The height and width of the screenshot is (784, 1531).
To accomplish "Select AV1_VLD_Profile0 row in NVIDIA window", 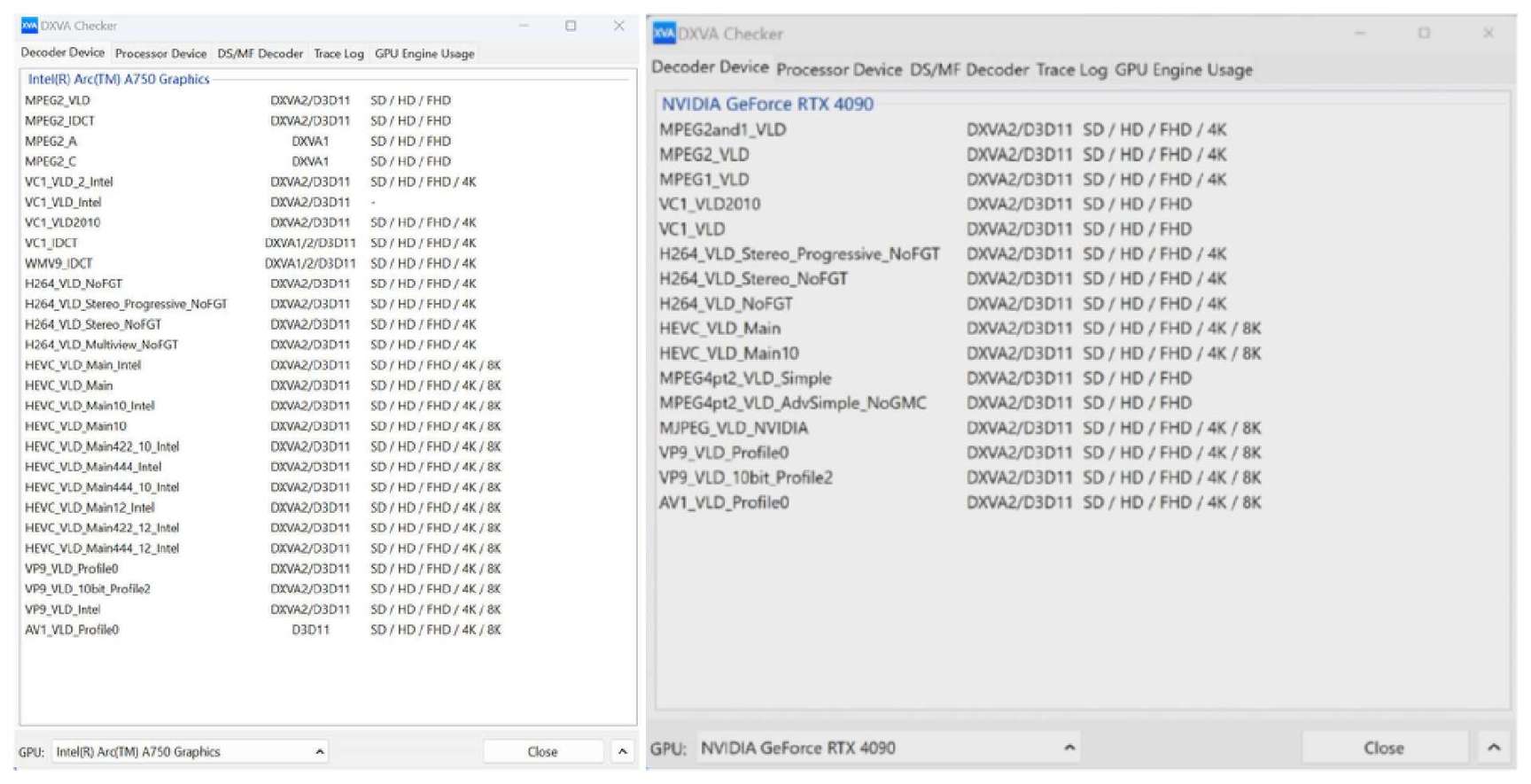I will (x=960, y=502).
